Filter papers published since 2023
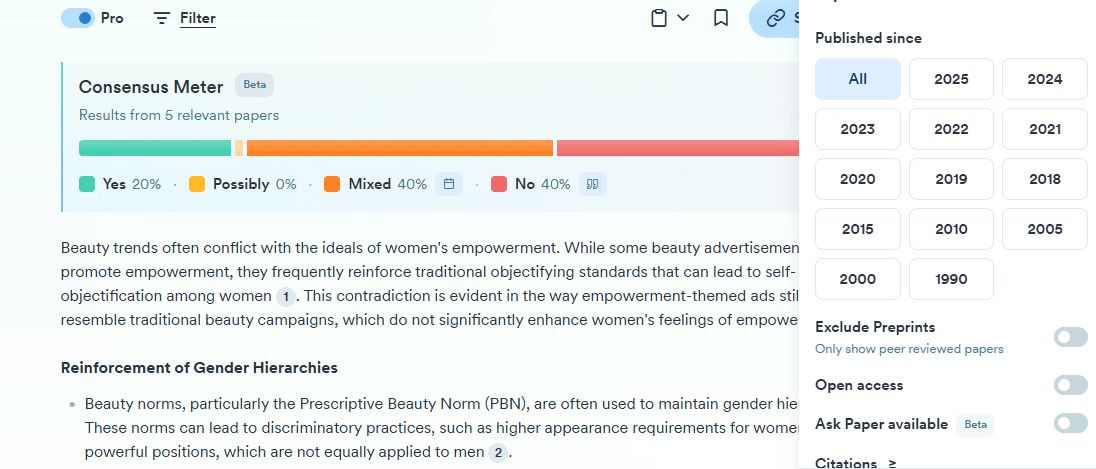This screenshot has width=1096, height=469. pos(858,129)
